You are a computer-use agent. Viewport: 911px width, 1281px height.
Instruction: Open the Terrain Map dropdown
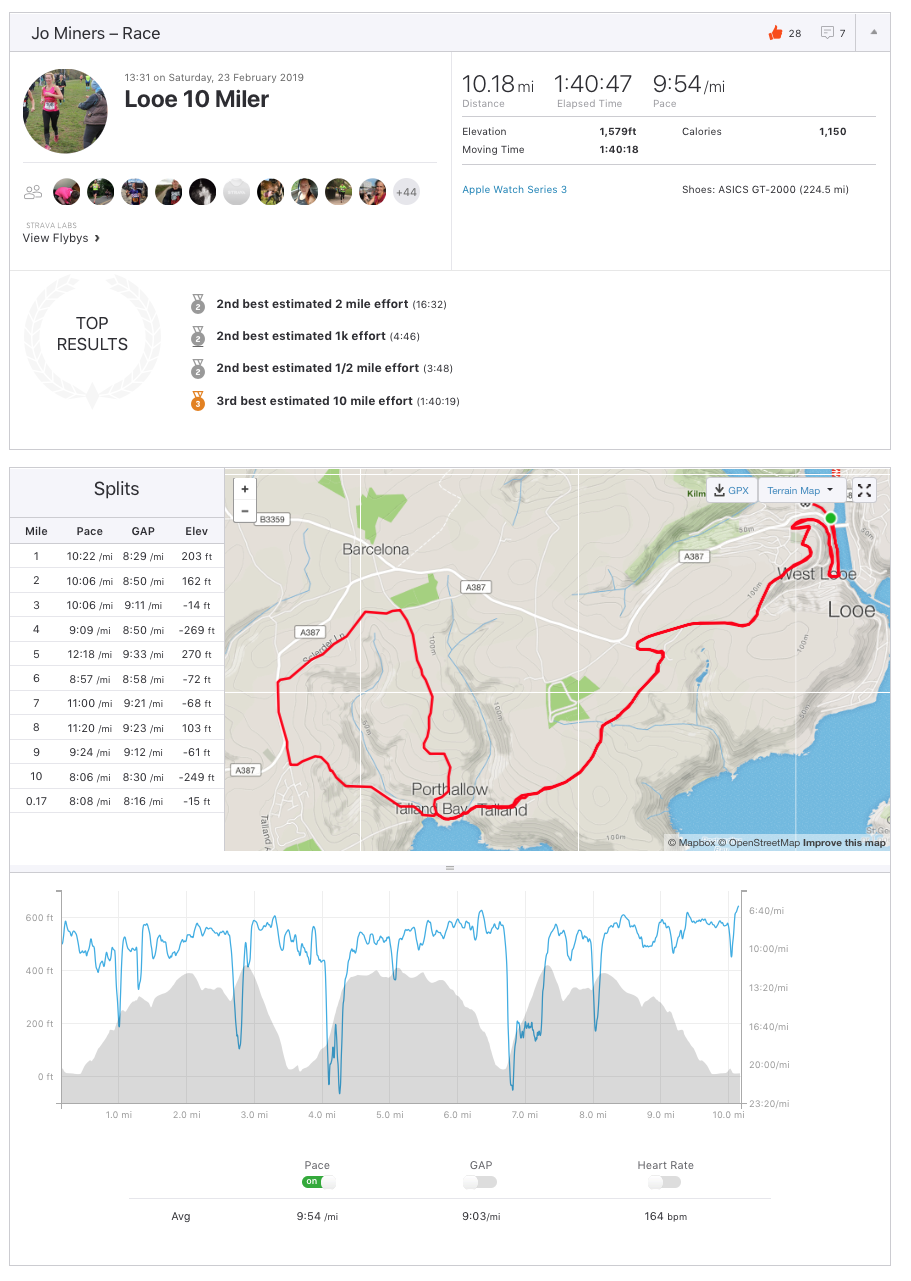(800, 490)
